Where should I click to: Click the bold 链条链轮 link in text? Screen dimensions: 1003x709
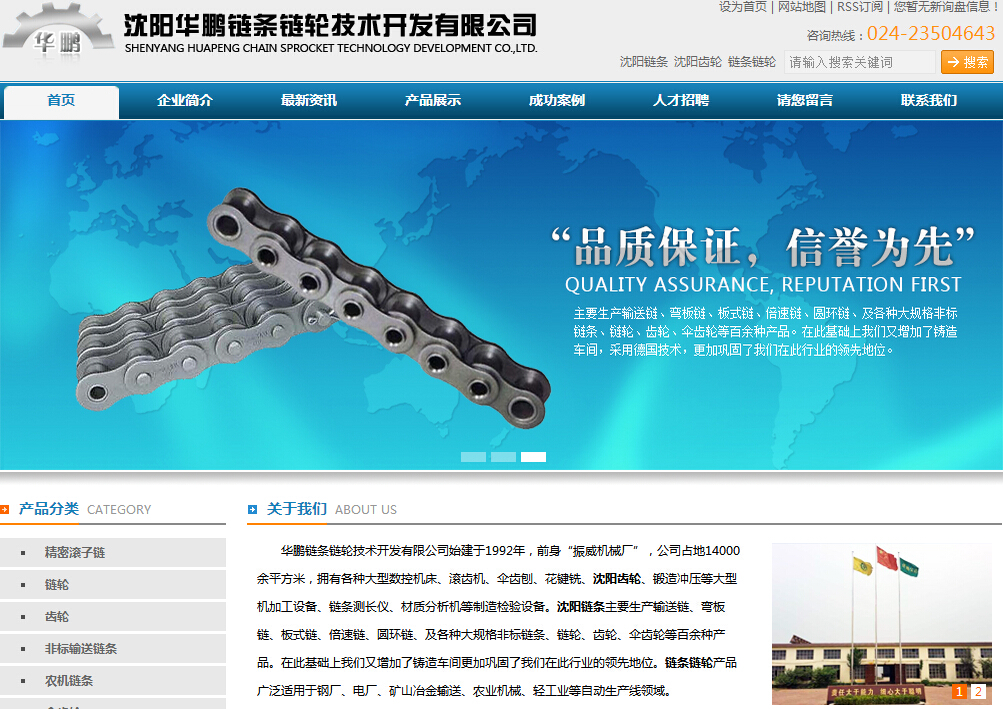[689, 662]
